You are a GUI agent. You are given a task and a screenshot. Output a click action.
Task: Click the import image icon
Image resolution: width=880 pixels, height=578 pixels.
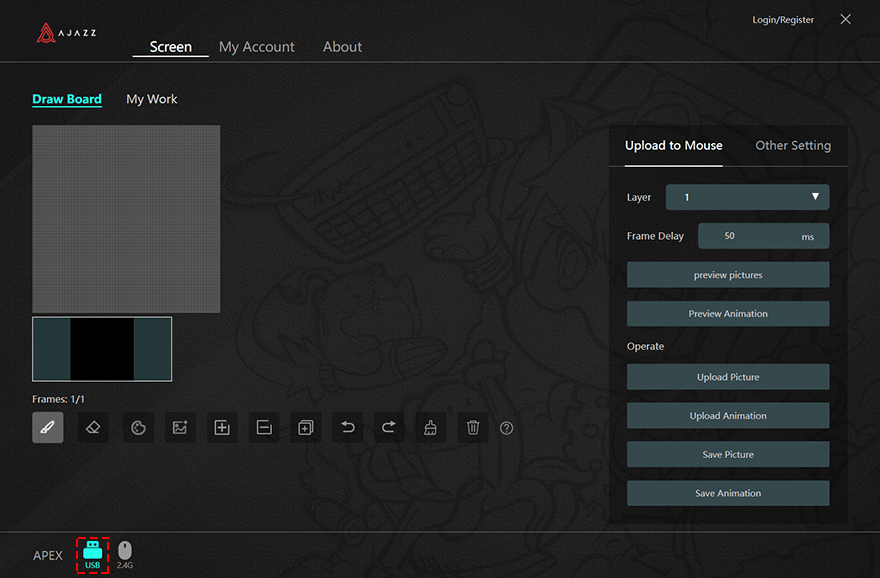pyautogui.click(x=180, y=428)
